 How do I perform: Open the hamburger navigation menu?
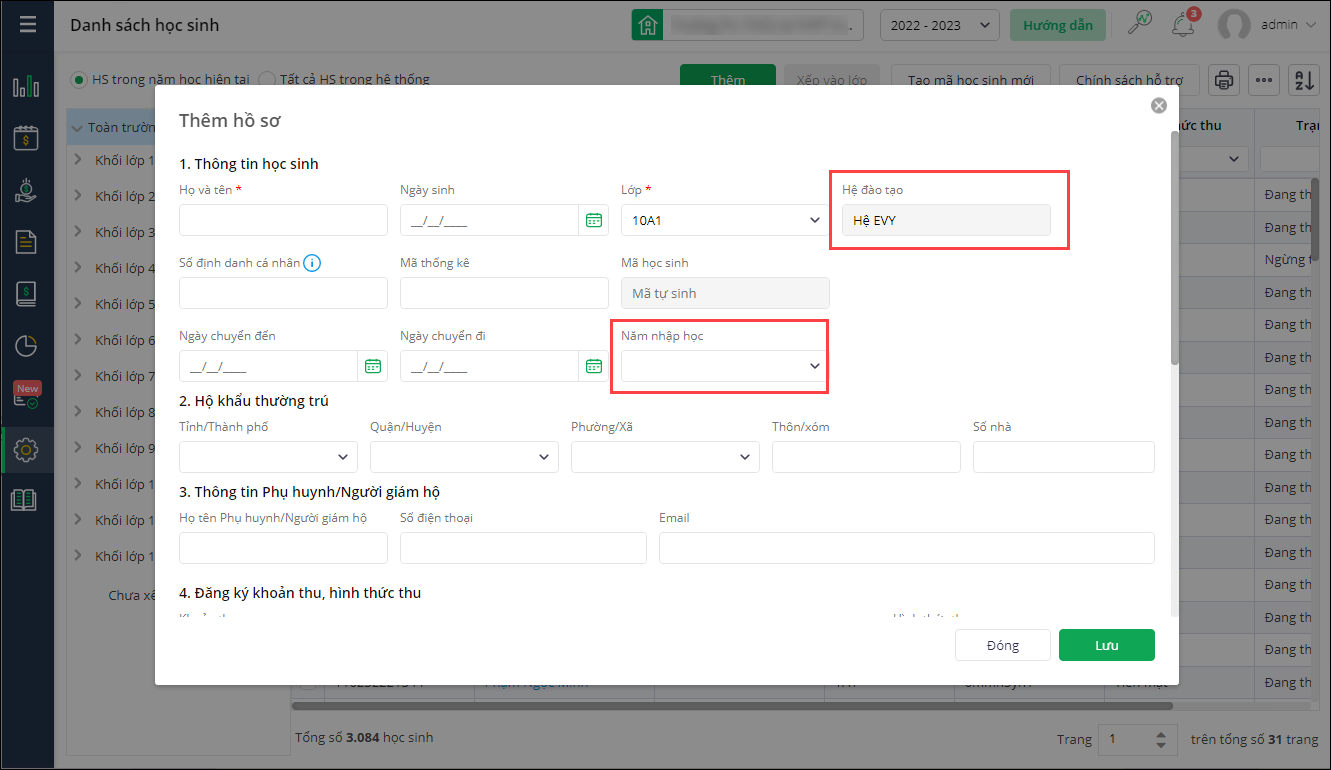pyautogui.click(x=27, y=24)
